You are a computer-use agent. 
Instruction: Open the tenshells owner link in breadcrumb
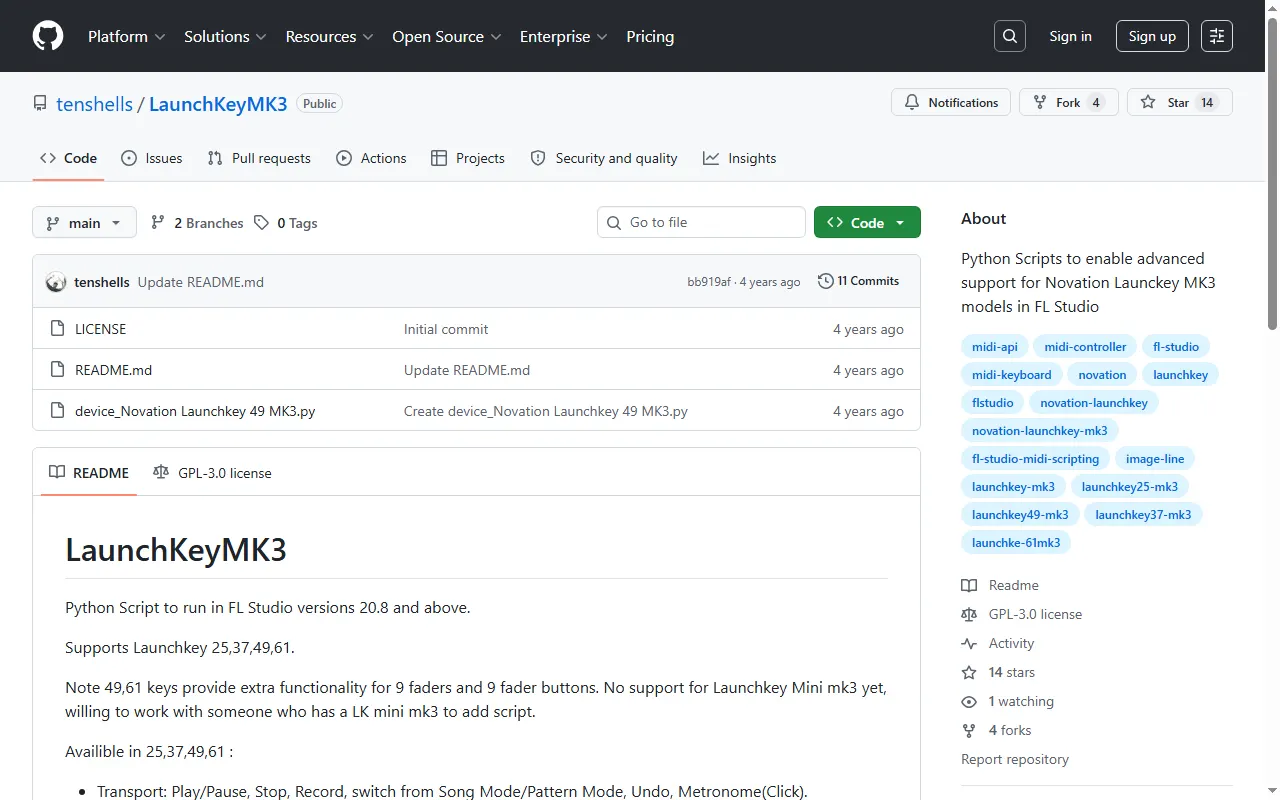[x=95, y=104]
